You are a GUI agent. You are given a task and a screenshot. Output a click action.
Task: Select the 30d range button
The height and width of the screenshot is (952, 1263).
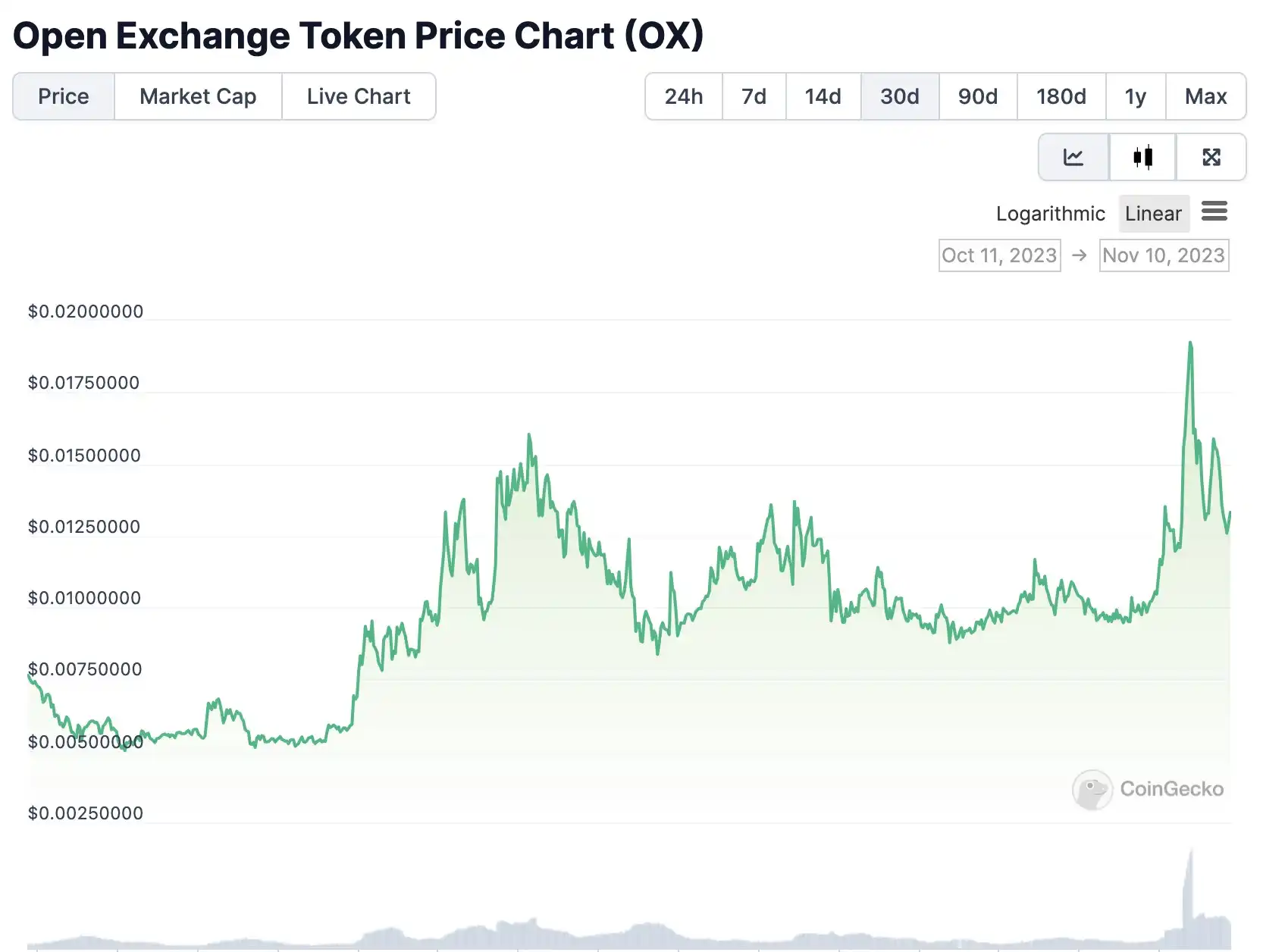pyautogui.click(x=899, y=96)
